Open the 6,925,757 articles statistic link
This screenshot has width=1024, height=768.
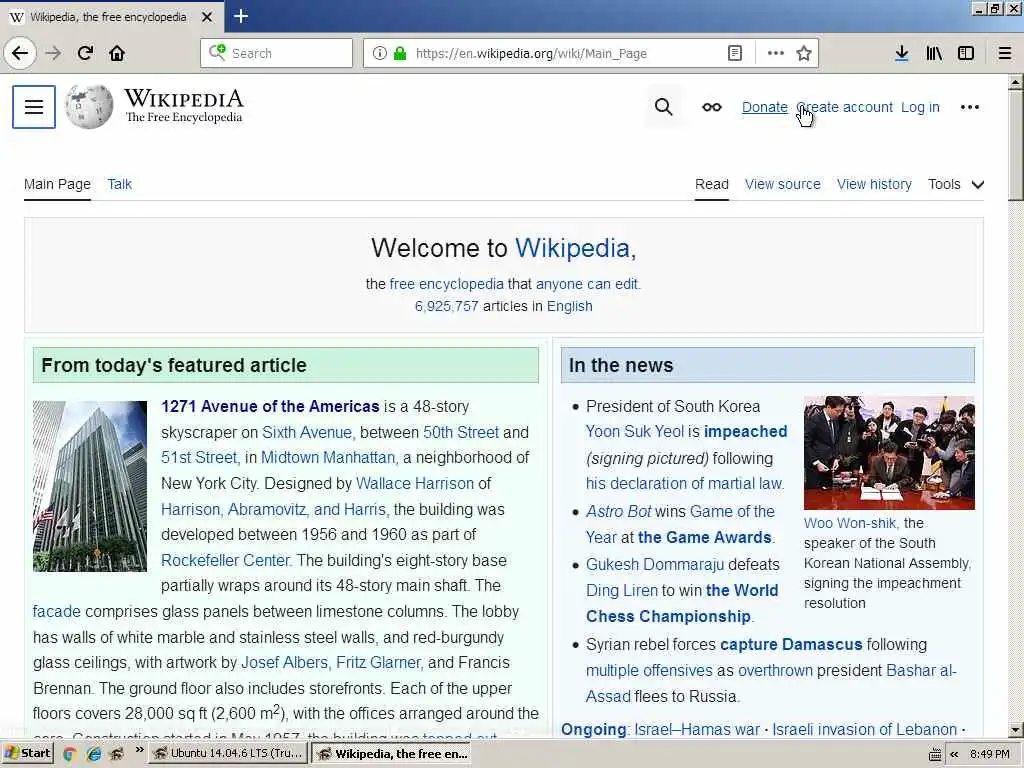pos(447,306)
